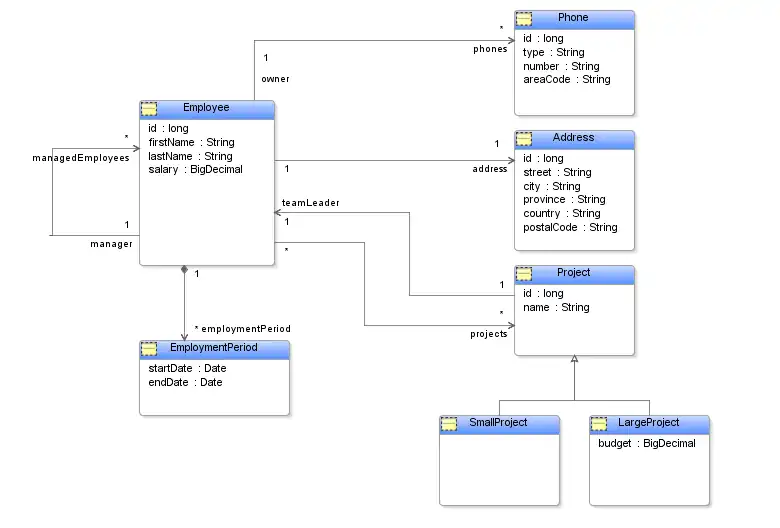Select the startDate : Date attribute
The width and height of the screenshot is (780, 528).
185,369
